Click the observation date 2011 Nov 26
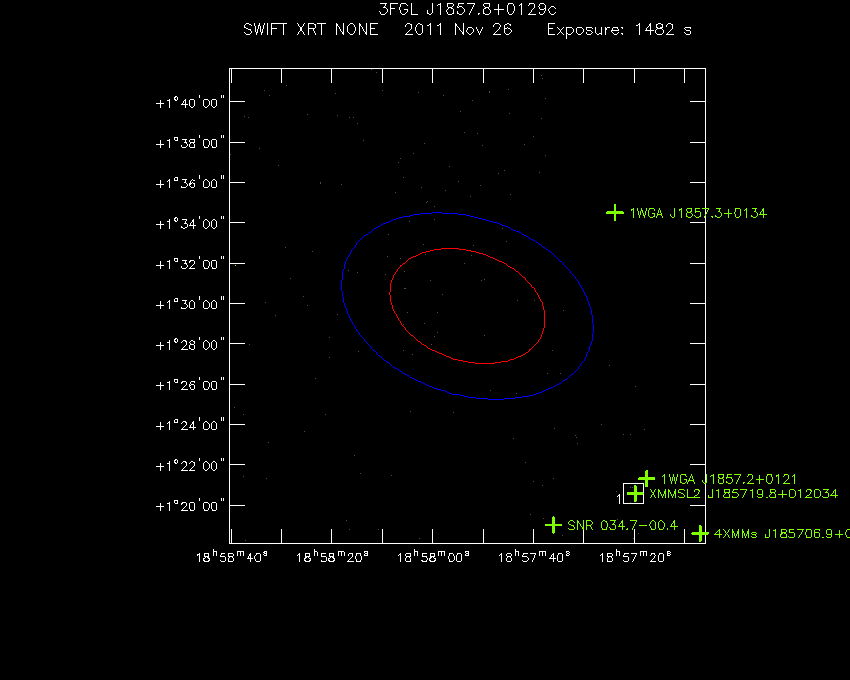Image resolution: width=850 pixels, height=680 pixels. point(458,29)
